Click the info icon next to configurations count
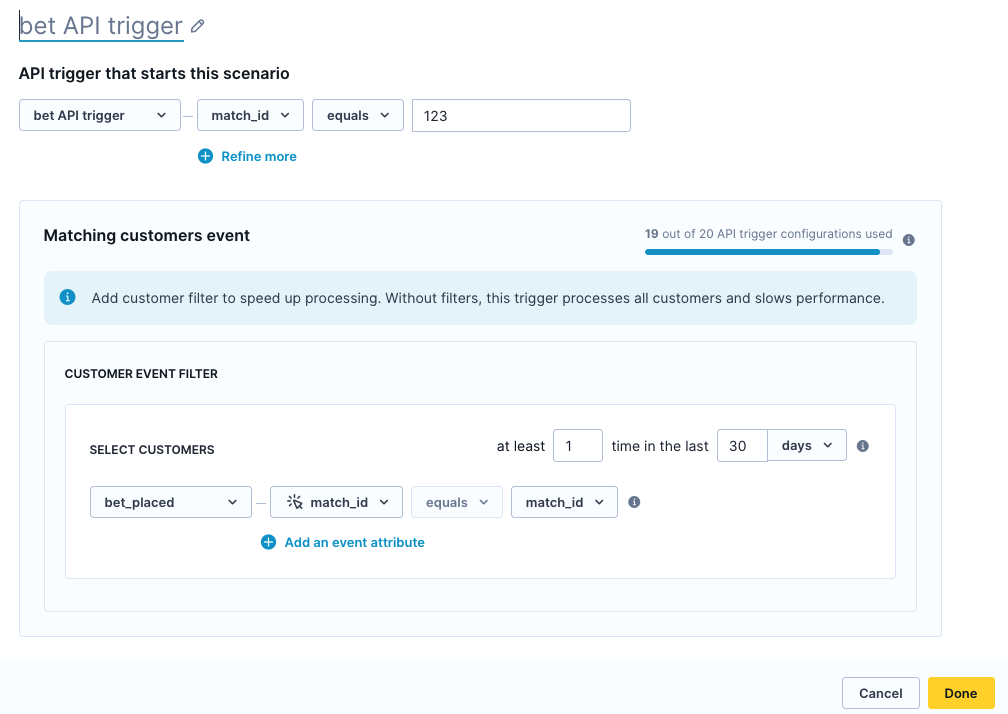 (x=908, y=239)
